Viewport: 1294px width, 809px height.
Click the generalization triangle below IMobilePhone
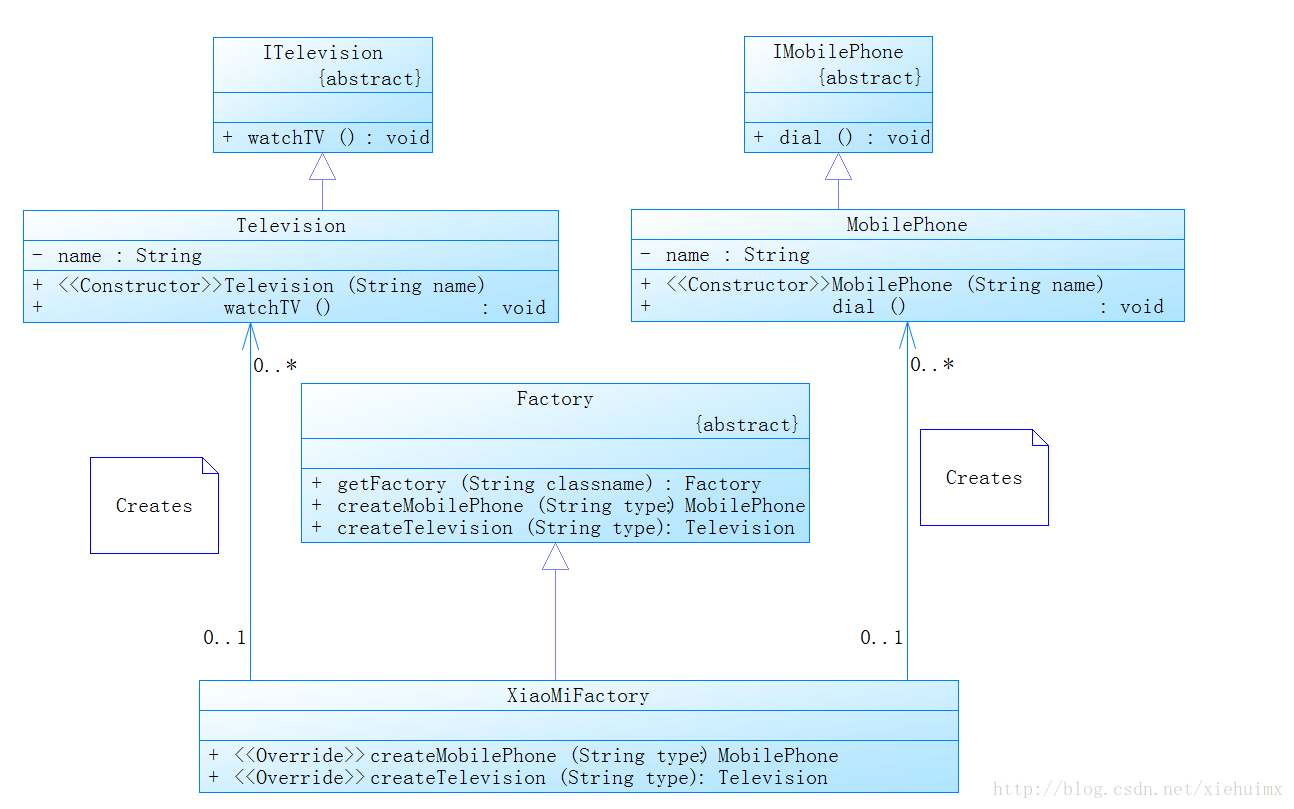pos(838,167)
